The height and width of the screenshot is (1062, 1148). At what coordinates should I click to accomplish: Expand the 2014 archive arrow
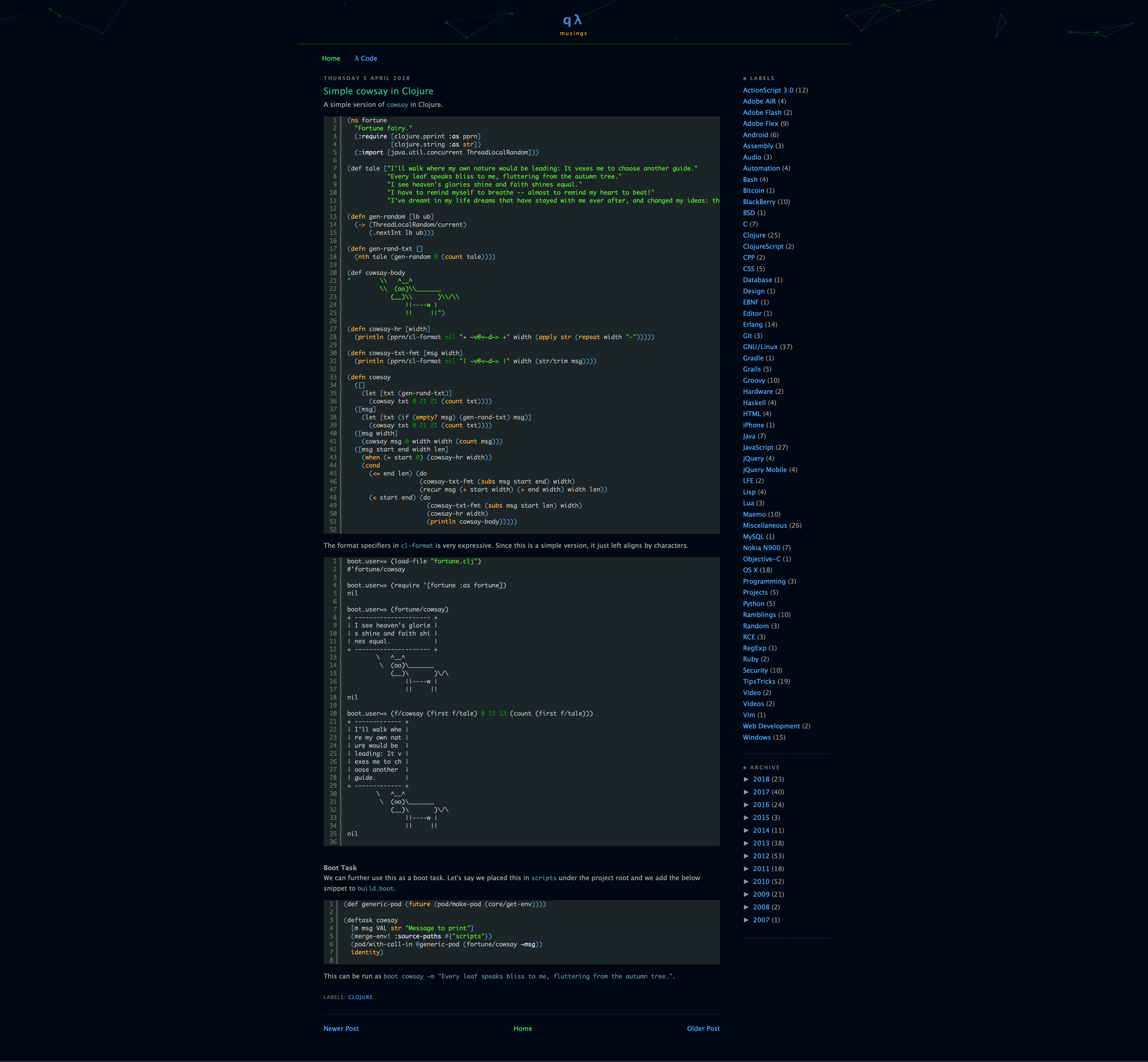[x=746, y=830]
